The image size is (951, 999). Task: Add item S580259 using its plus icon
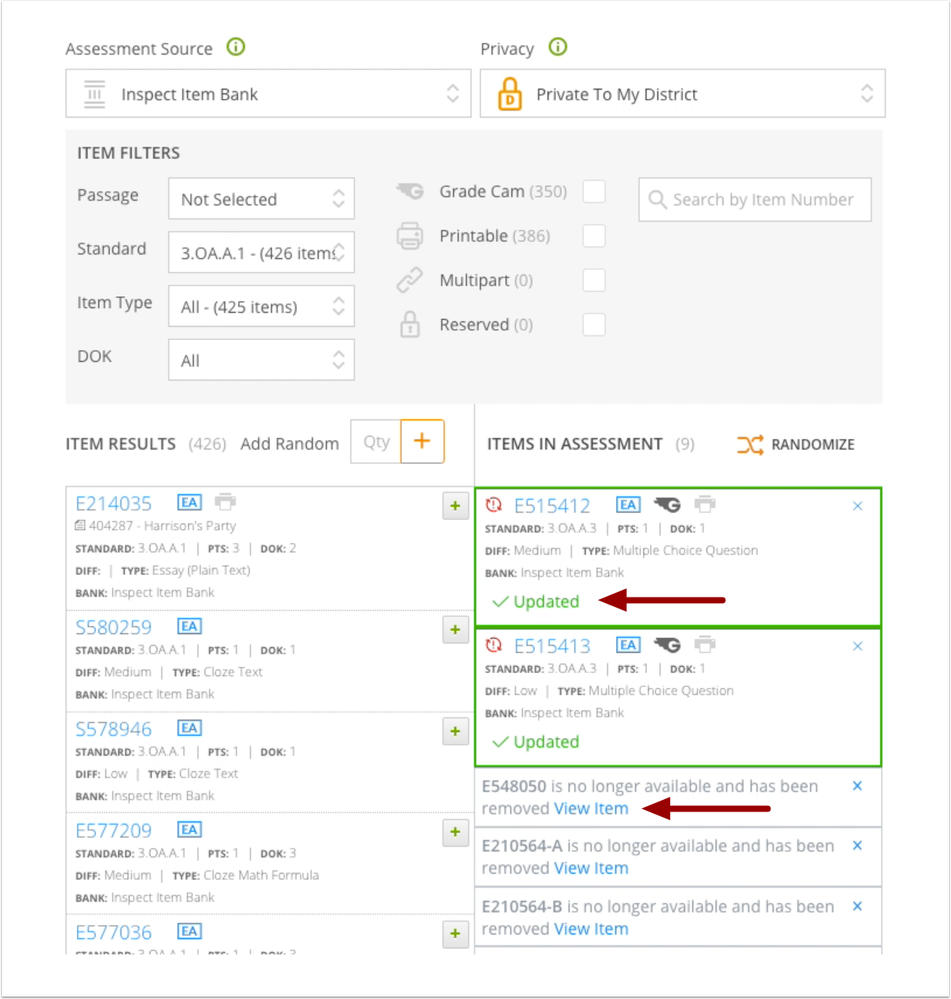pyautogui.click(x=455, y=630)
